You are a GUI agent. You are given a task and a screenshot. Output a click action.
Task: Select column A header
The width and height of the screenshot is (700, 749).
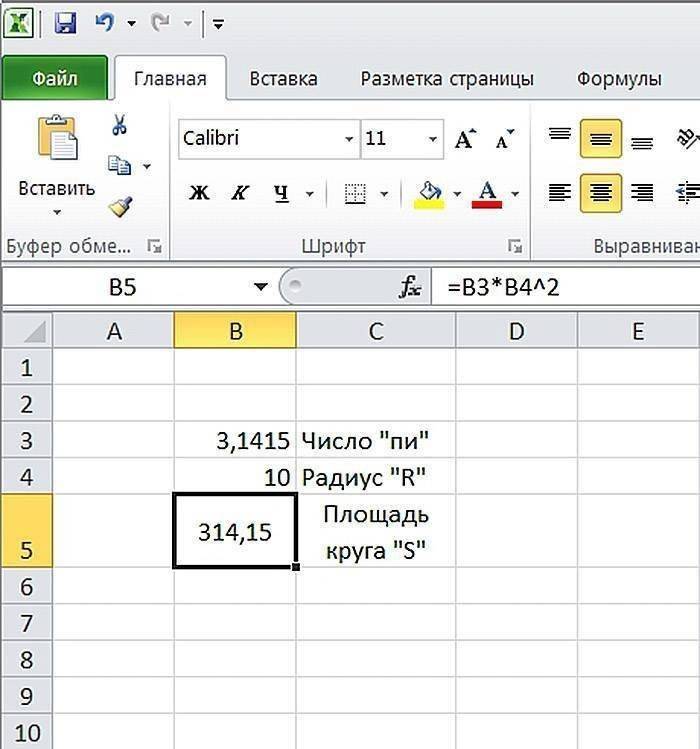114,331
